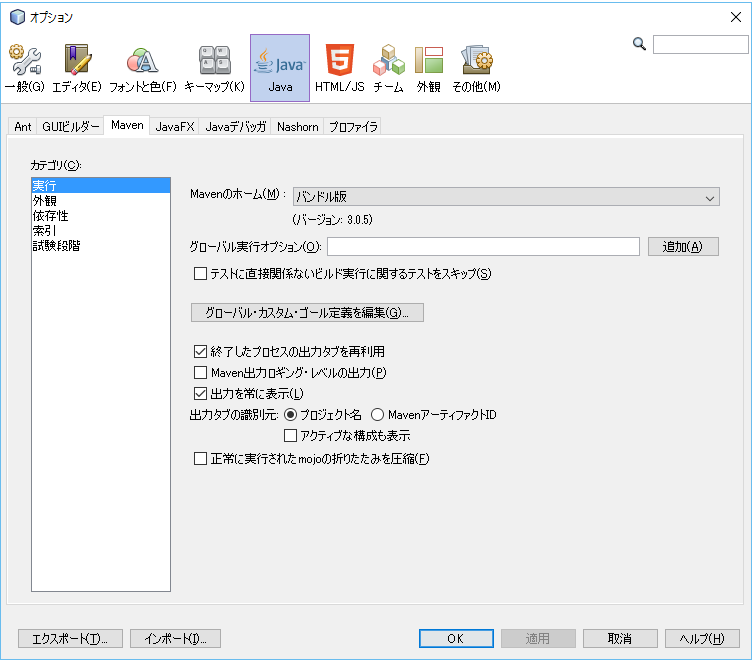
Task: Enable mojoの折りたたみを圧縮(F) checkbox
Action: pyautogui.click(x=200, y=459)
